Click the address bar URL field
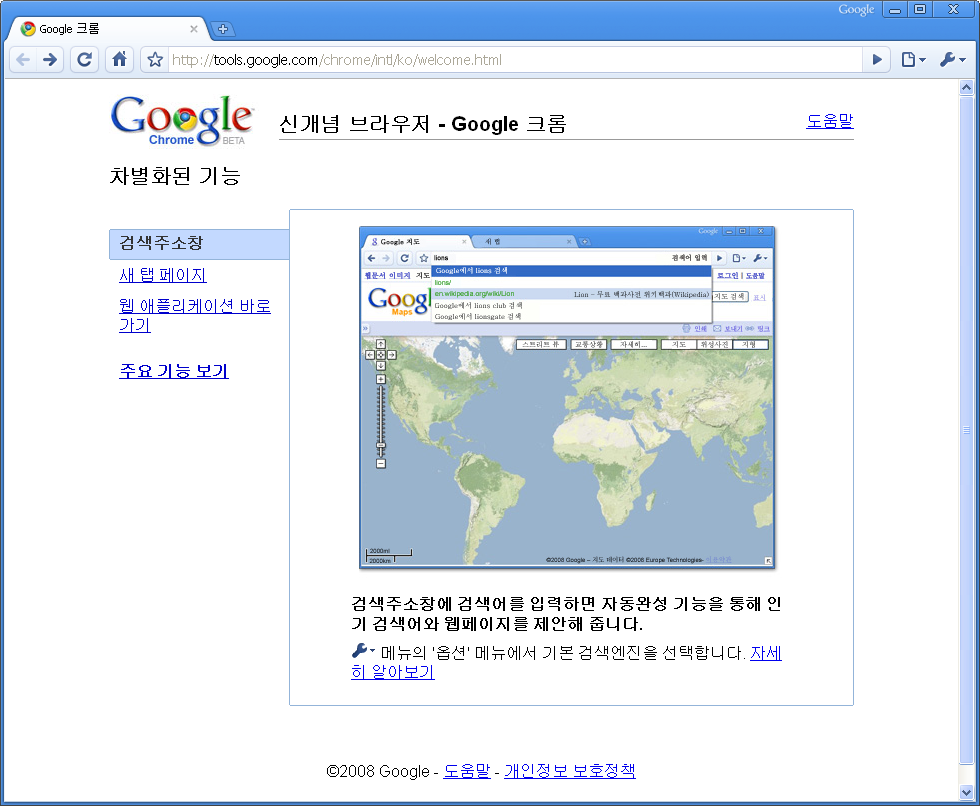980x806 pixels. tap(516, 60)
